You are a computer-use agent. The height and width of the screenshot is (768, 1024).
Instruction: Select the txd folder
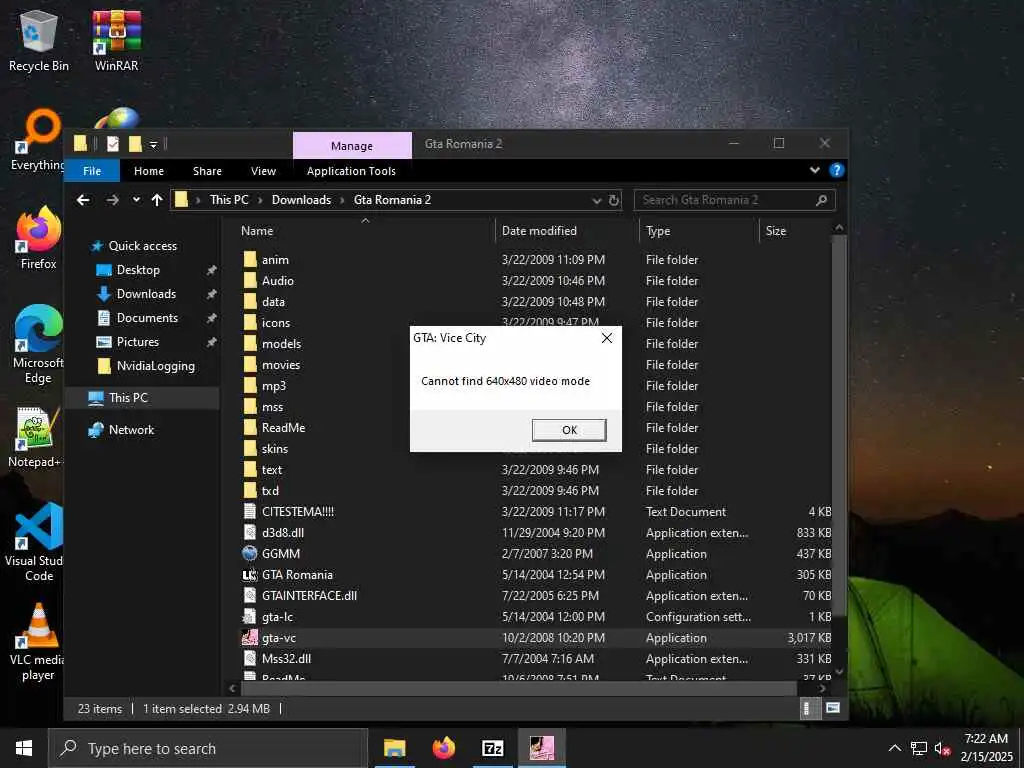click(270, 490)
